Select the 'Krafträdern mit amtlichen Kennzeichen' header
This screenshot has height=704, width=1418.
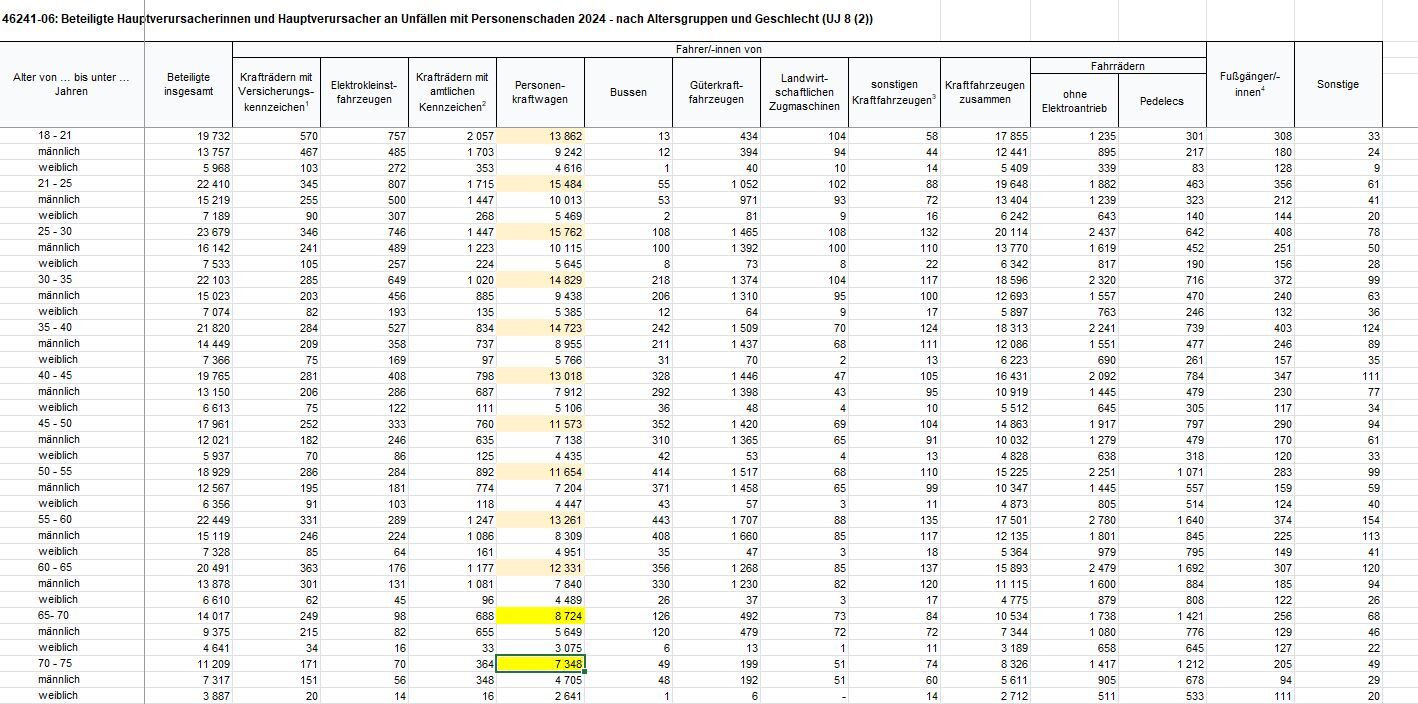pos(452,91)
